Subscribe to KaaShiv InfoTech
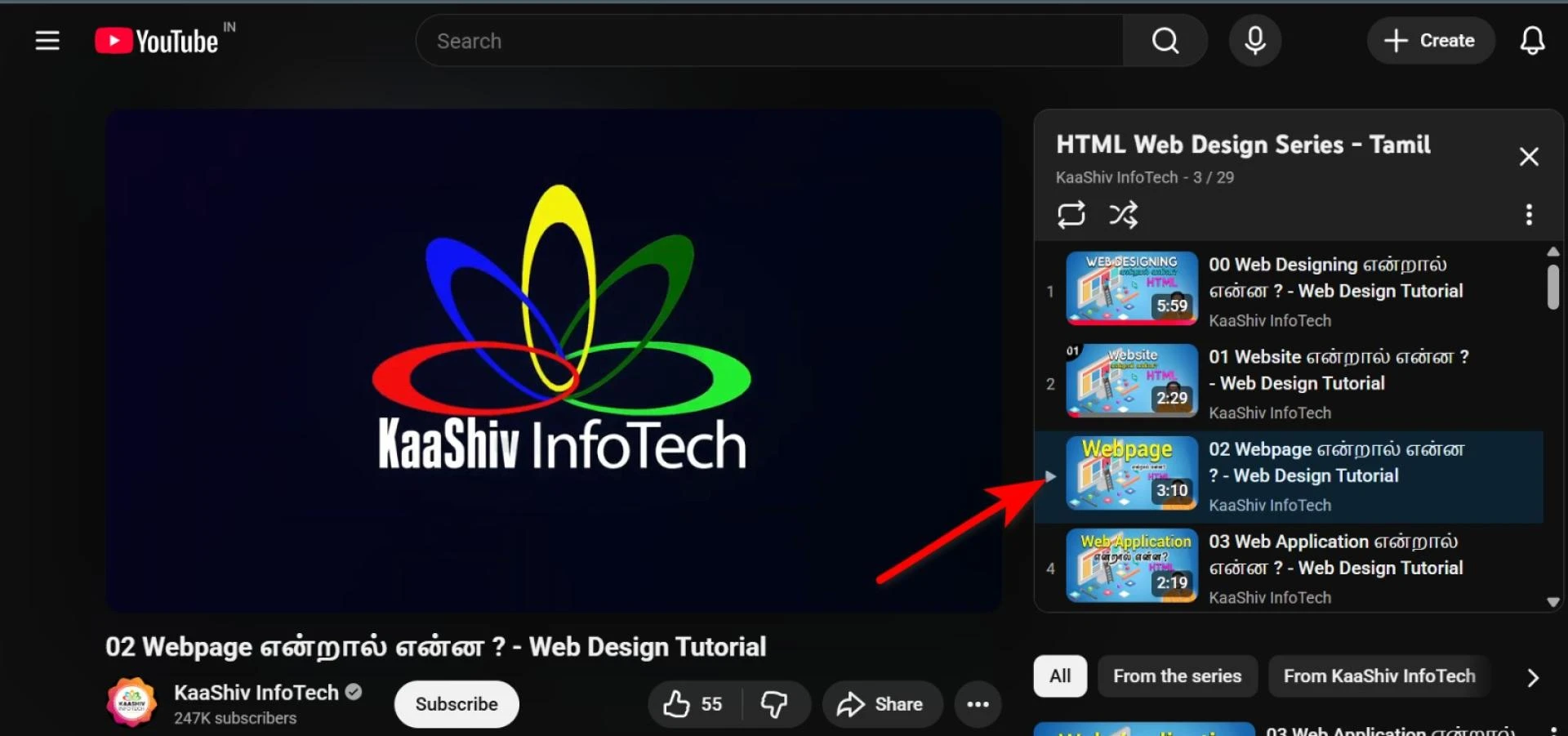1568x736 pixels. 457,704
